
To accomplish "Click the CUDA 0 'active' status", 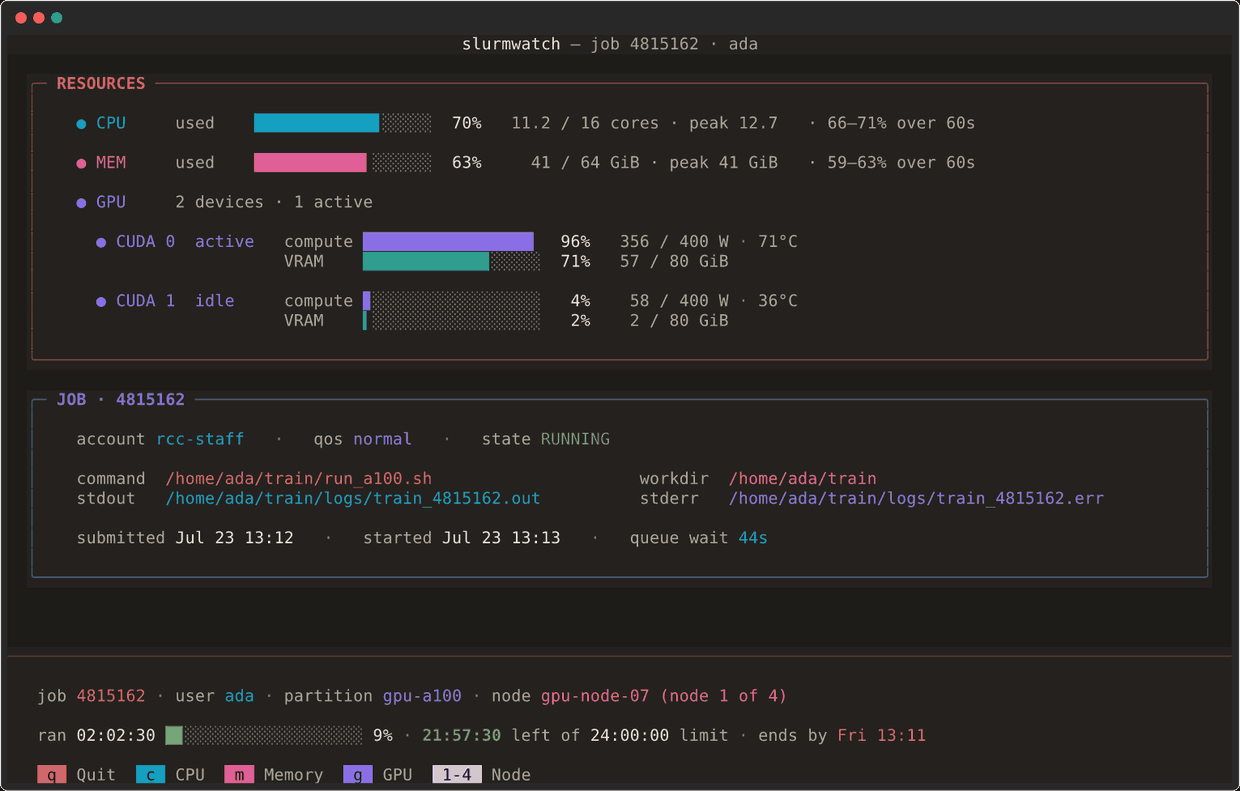I will coord(224,241).
